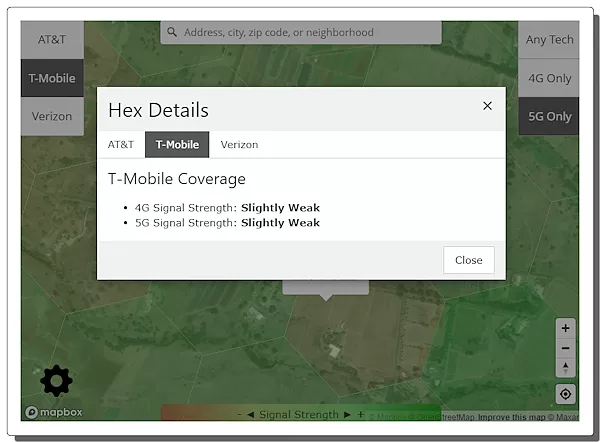This screenshot has height=442, width=600.
Task: Locate me with the geolocate target icon
Action: [566, 394]
